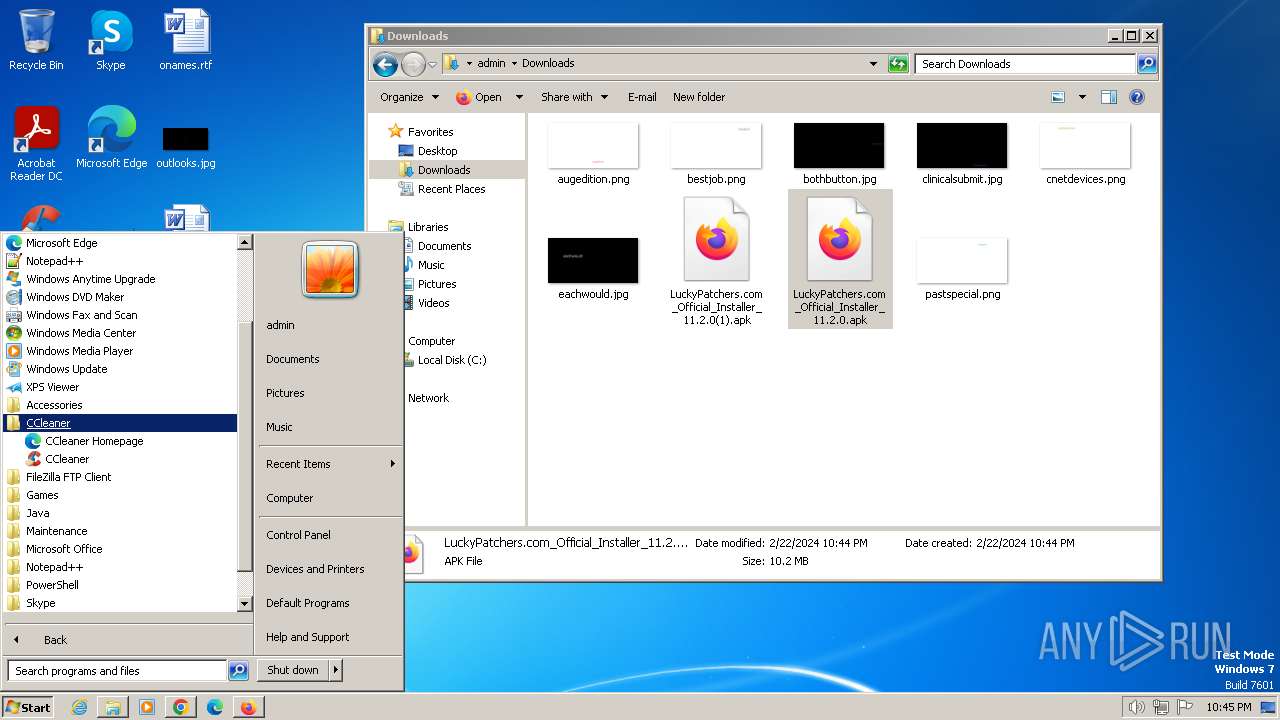1280x720 pixels.
Task: Open Windows Media Center from programs list
Action: (x=81, y=333)
